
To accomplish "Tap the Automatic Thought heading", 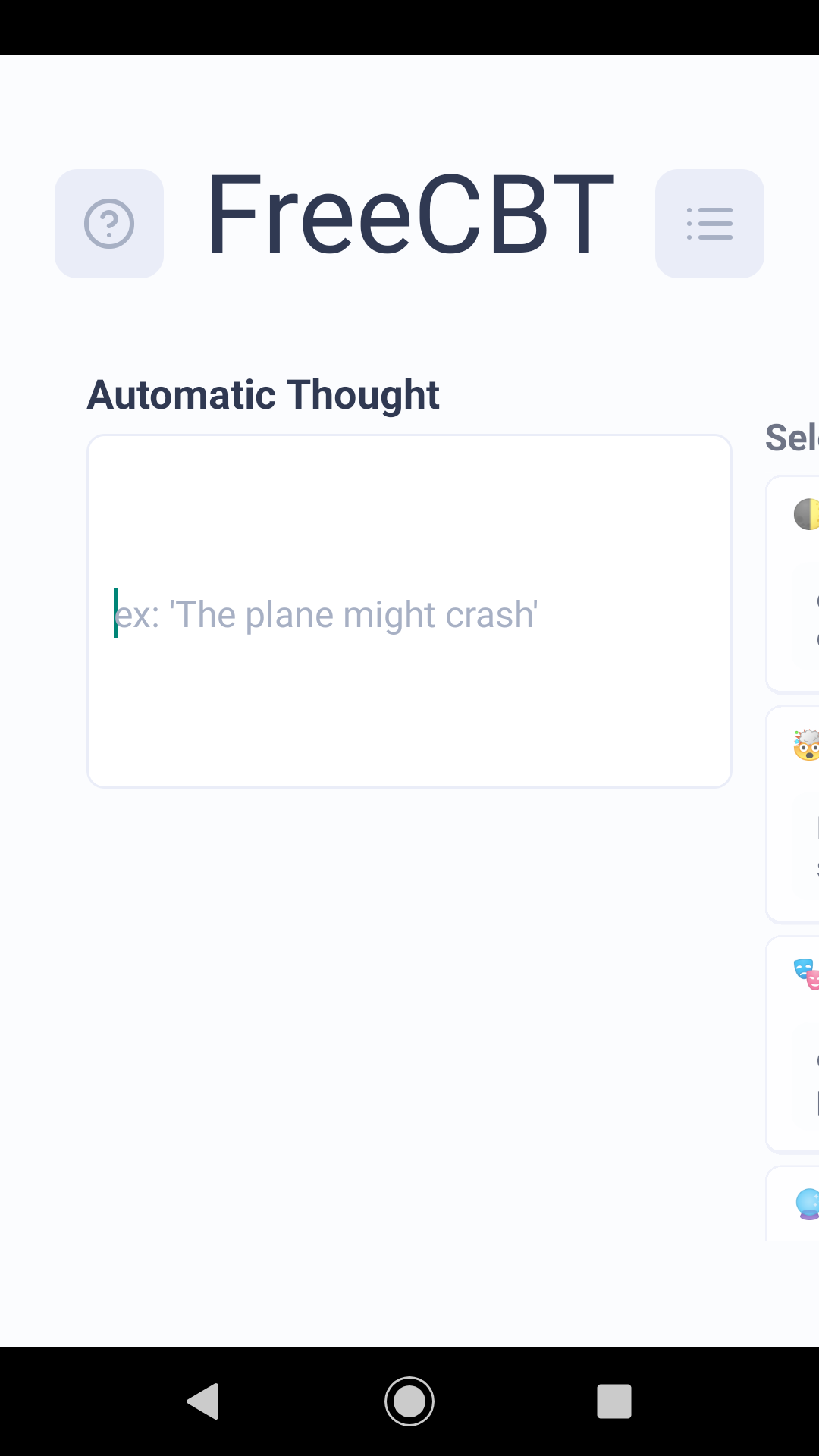I will [x=263, y=395].
